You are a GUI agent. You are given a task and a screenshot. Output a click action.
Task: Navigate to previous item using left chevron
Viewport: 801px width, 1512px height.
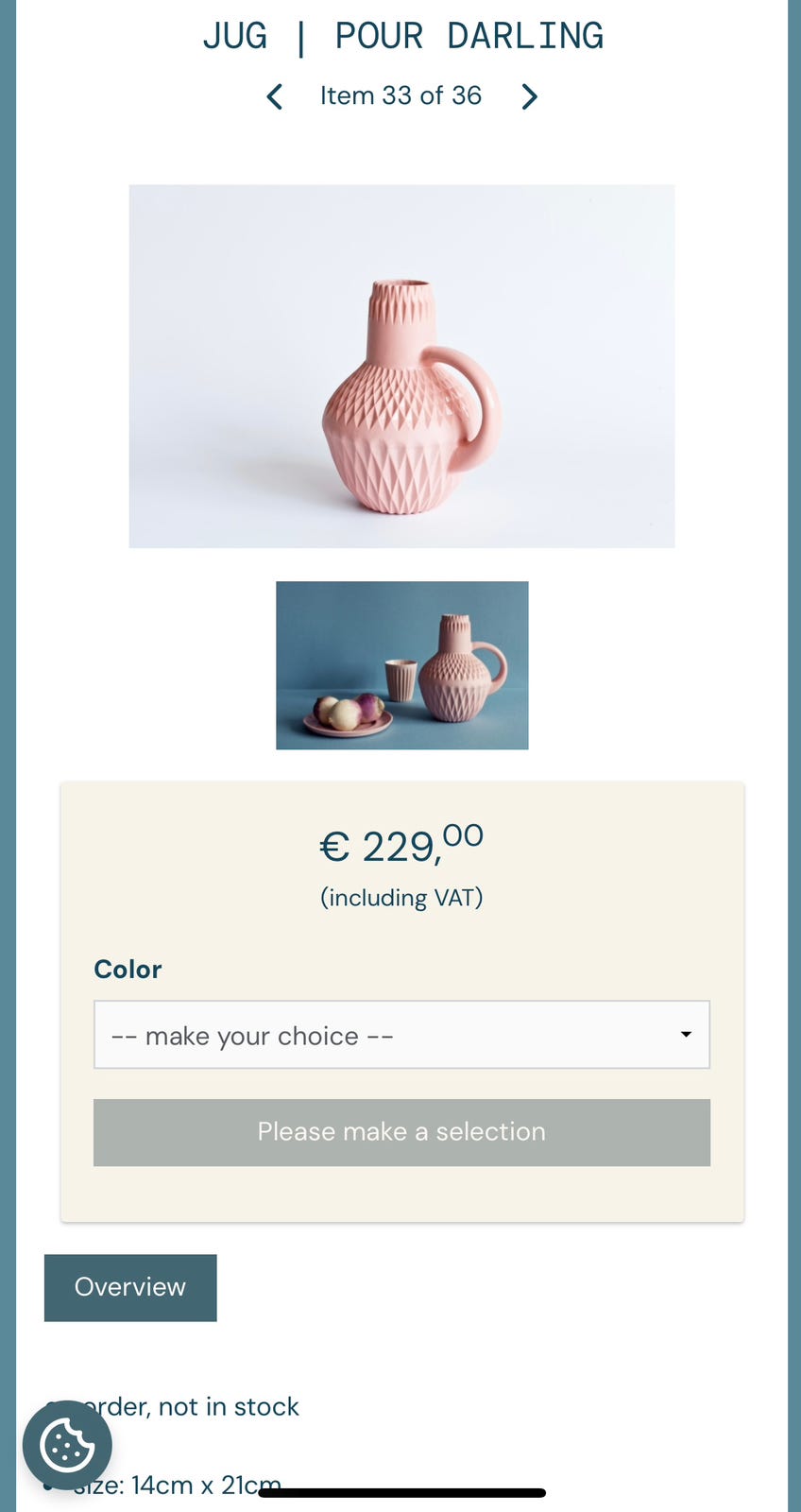point(274,95)
